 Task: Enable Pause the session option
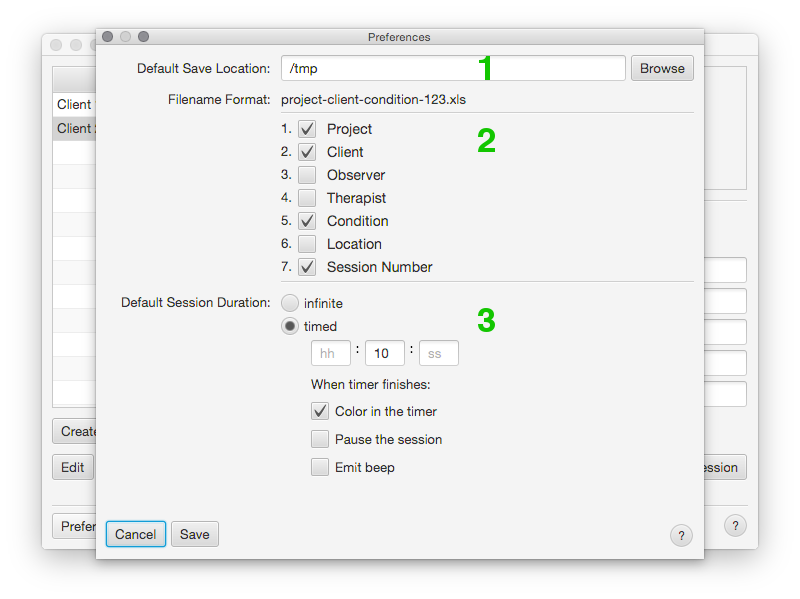coord(320,439)
